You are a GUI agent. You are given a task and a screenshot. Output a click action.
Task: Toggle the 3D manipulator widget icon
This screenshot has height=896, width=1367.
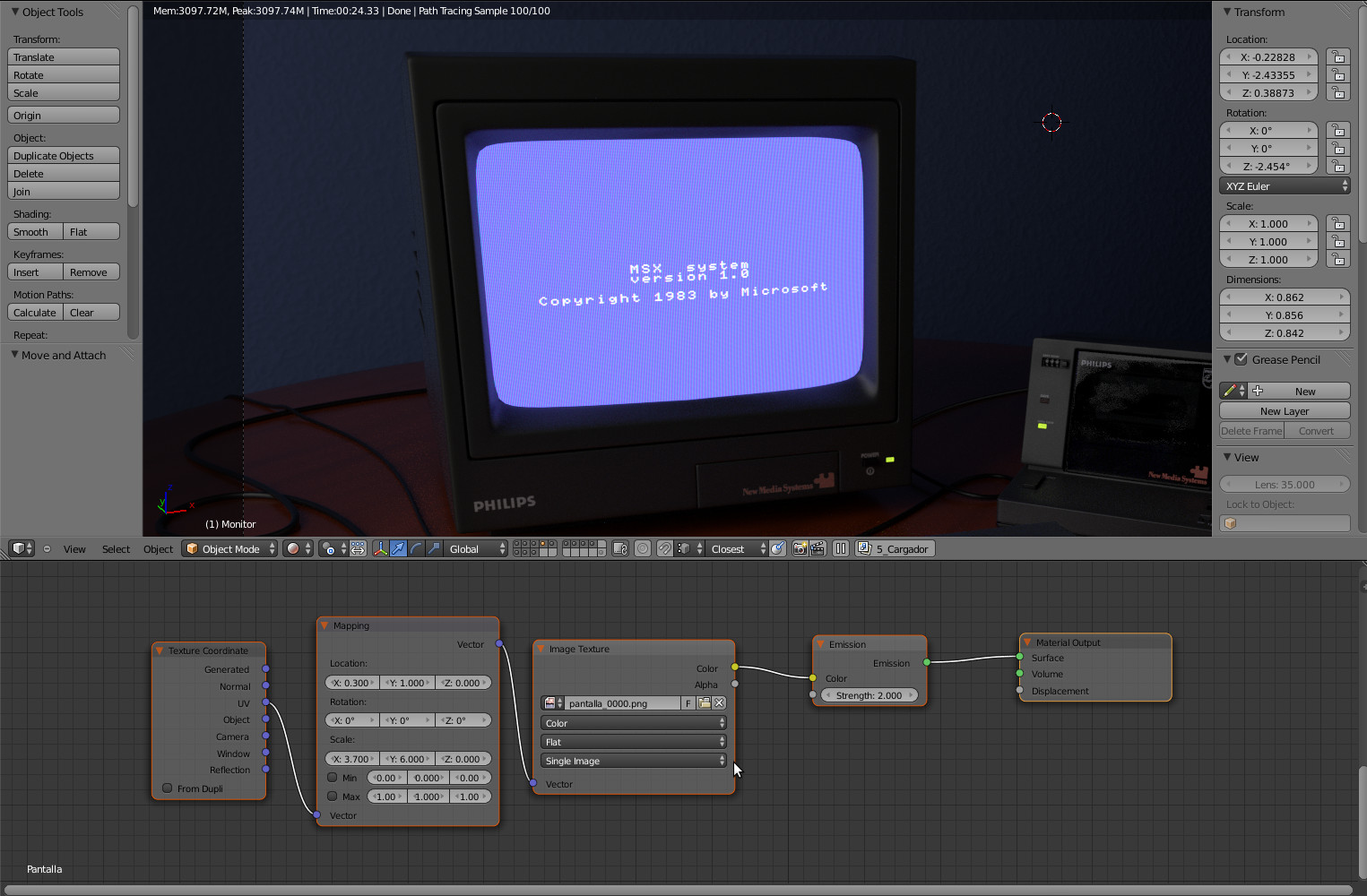380,548
